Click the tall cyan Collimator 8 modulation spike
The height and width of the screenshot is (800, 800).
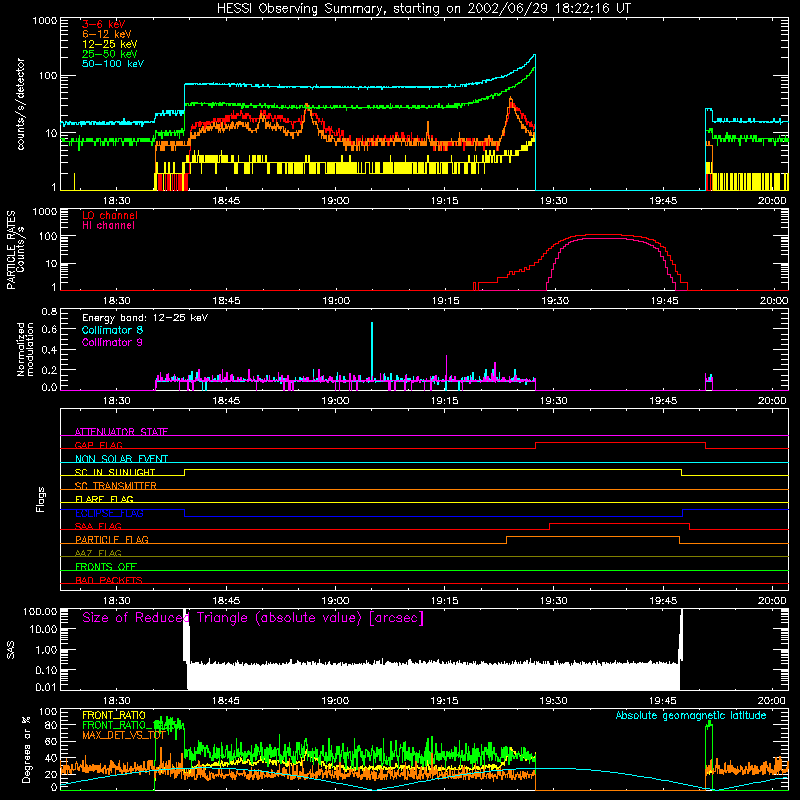point(372,351)
